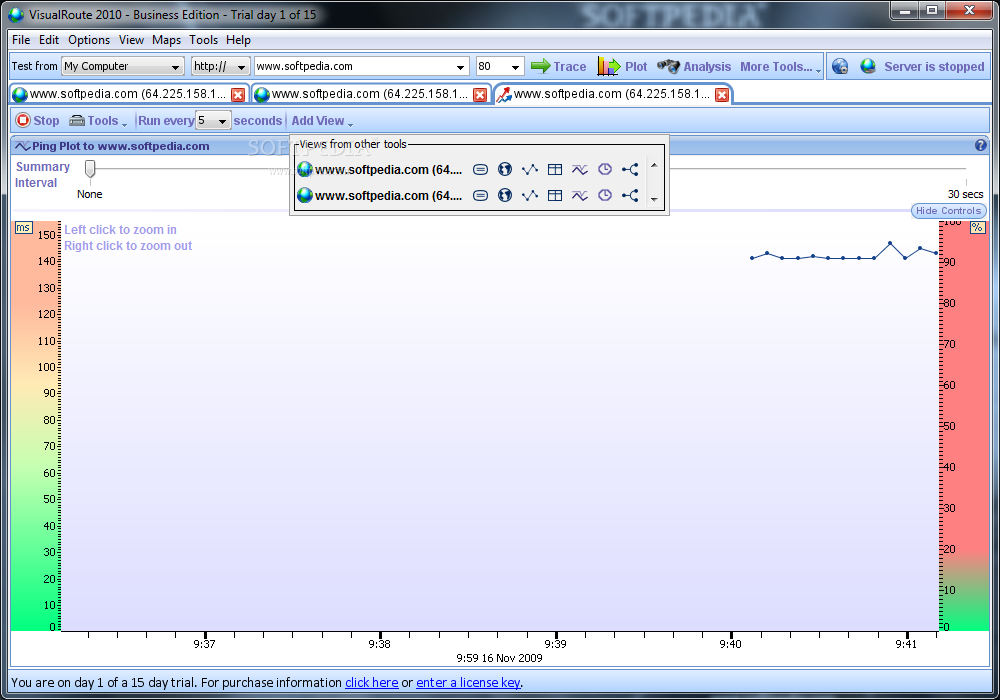Click the Hide Controls button

coord(948,210)
